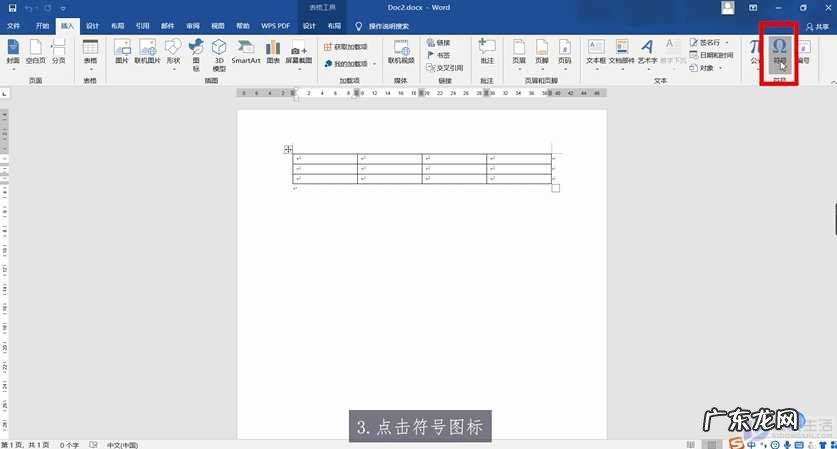Click the table resize handle square
The width and height of the screenshot is (837, 449).
click(x=556, y=188)
